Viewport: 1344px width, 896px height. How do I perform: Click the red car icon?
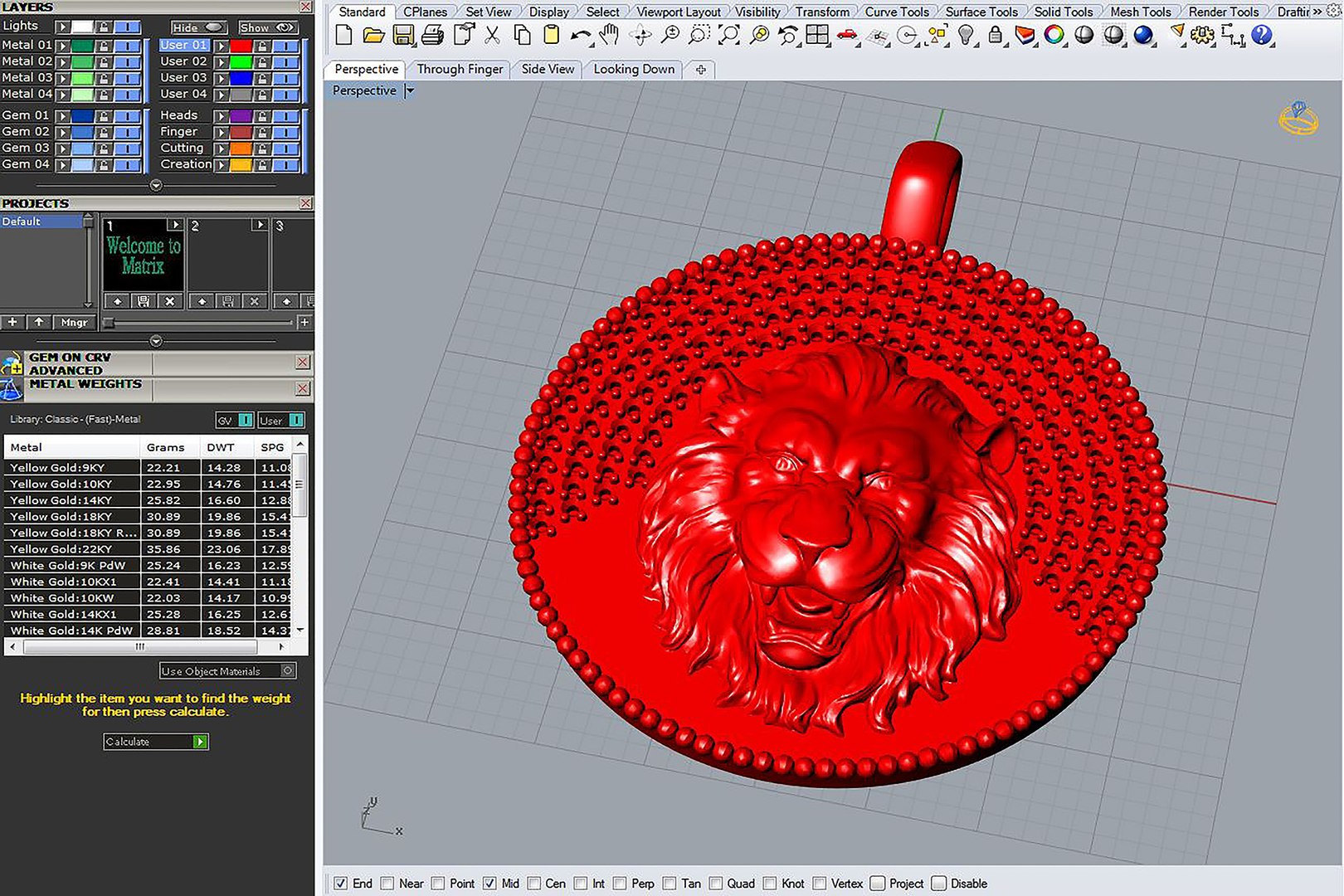[847, 36]
